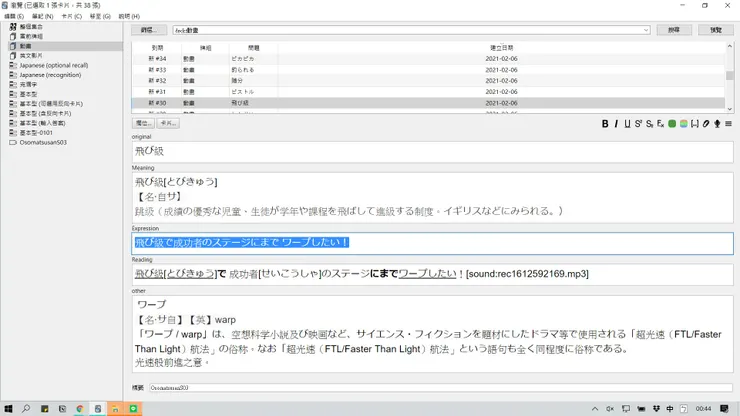Screen dimensions: 740x416
Task: Attach media with the paperclip icon
Action: pos(706,124)
